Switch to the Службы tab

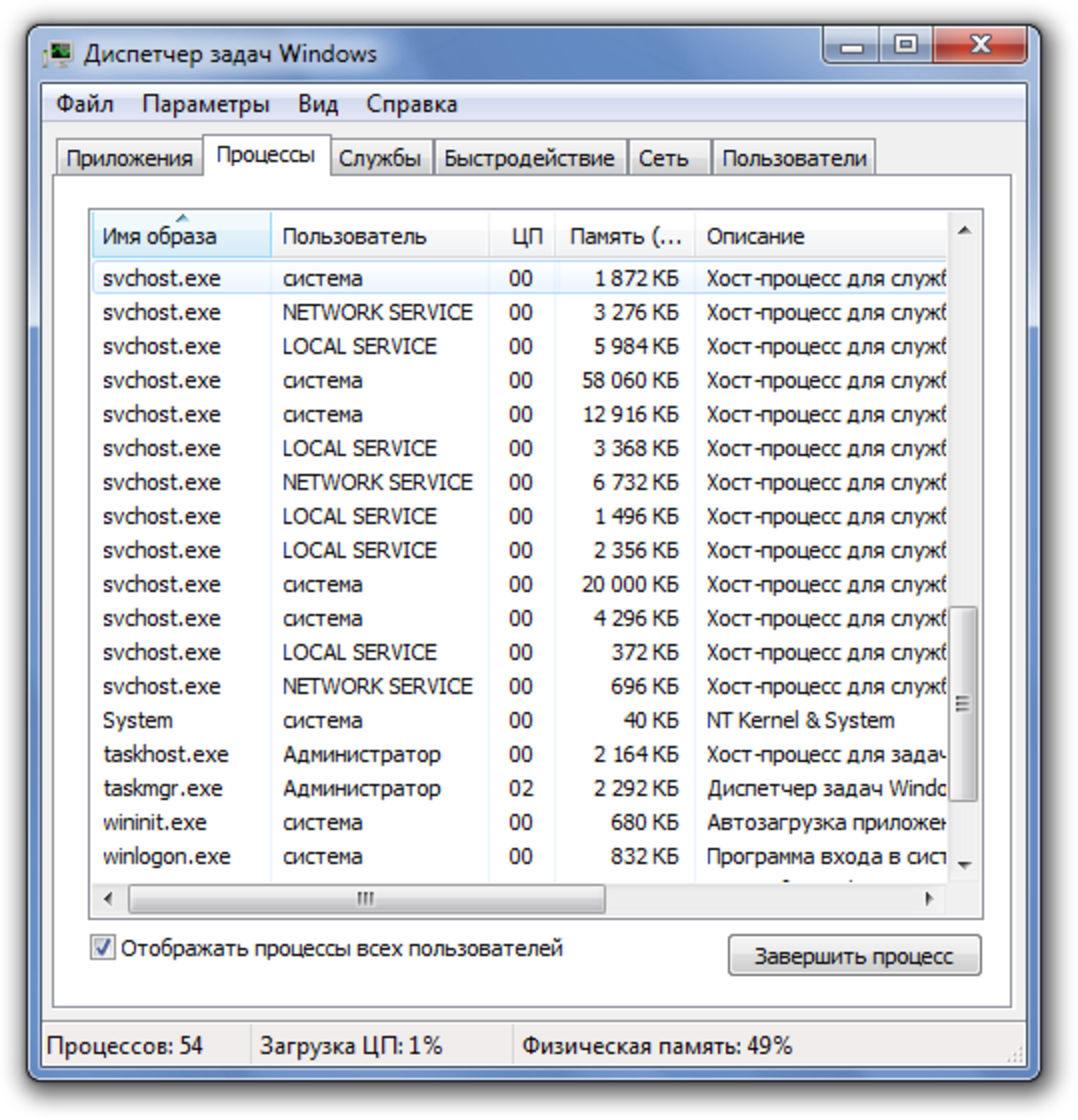coord(380,158)
